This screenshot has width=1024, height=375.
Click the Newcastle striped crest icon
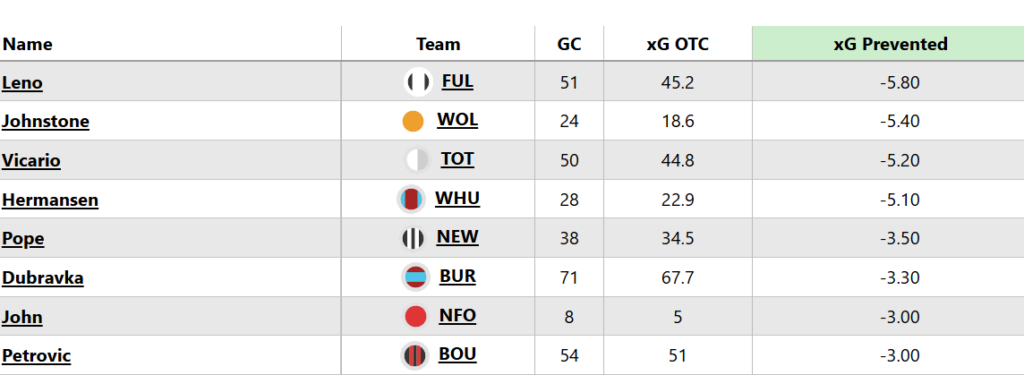pyautogui.click(x=413, y=238)
